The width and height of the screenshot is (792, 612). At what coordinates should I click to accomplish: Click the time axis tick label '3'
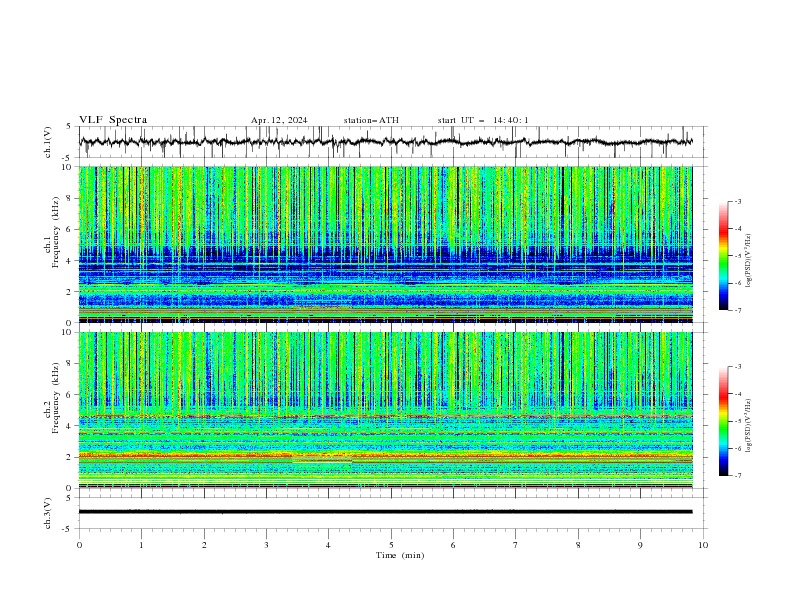pyautogui.click(x=266, y=545)
